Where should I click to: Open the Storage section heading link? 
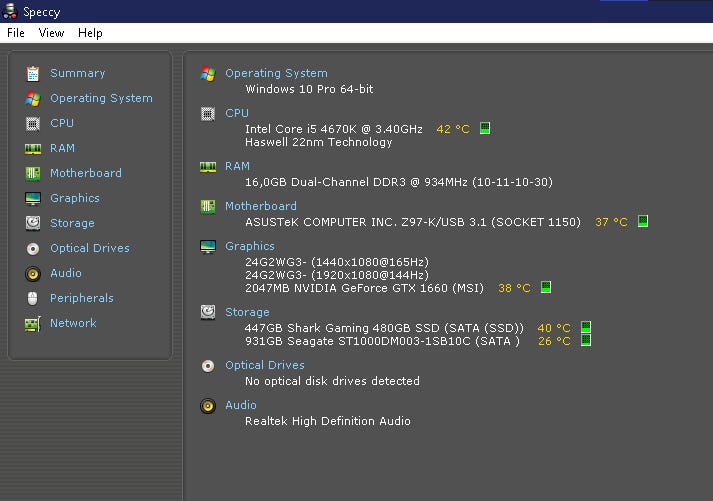(x=247, y=312)
